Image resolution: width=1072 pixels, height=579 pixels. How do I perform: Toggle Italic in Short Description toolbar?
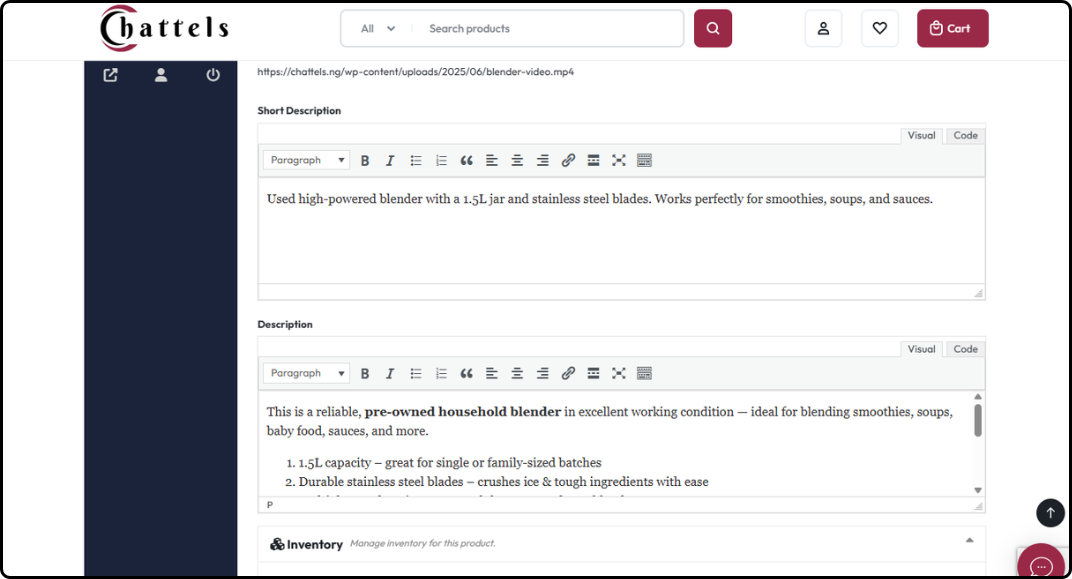pos(390,161)
